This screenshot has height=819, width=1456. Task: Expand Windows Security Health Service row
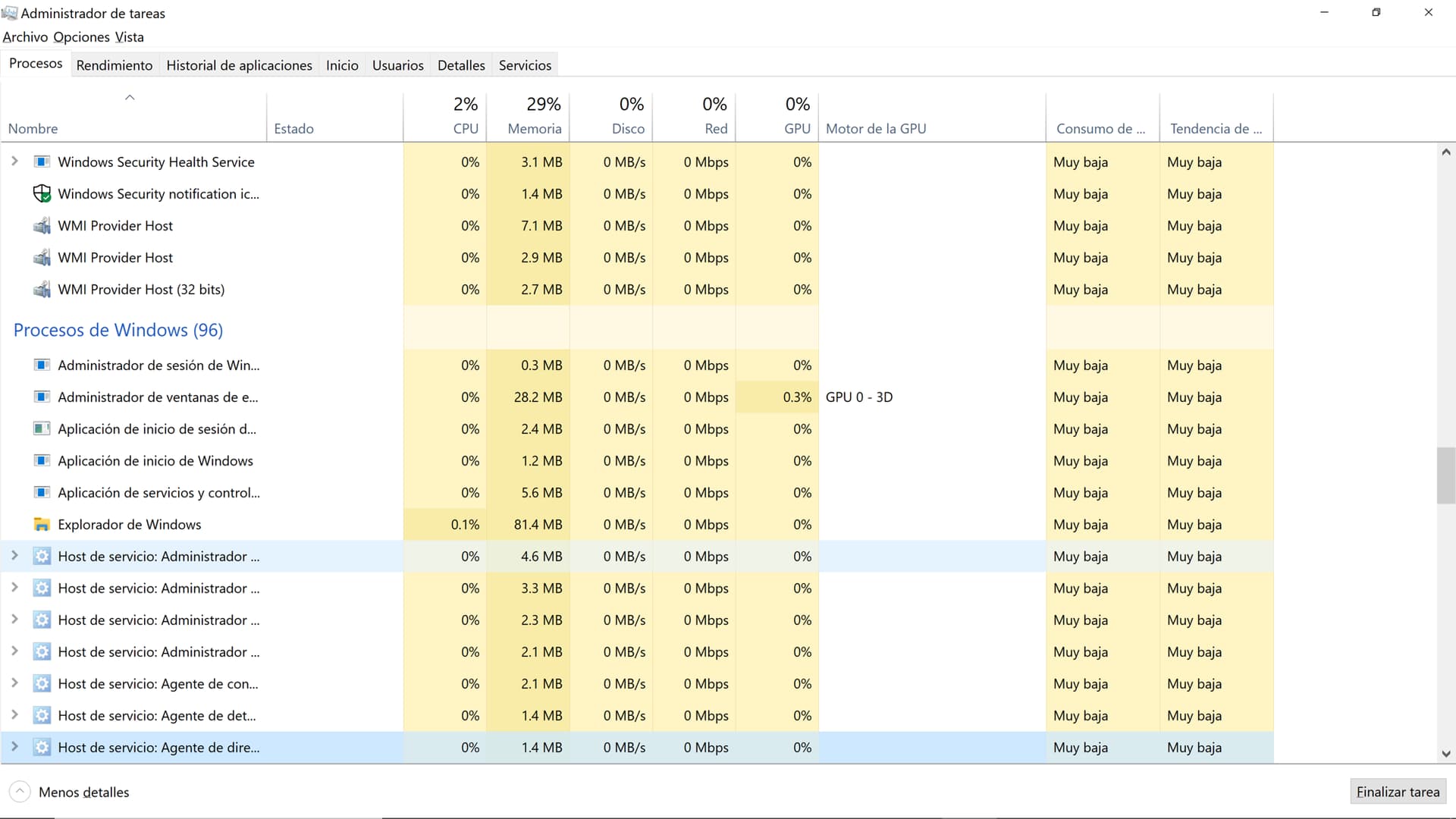[x=14, y=161]
